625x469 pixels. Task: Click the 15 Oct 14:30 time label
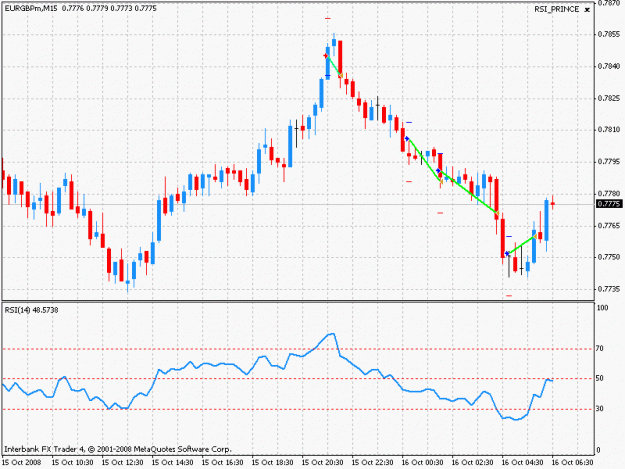point(173,463)
